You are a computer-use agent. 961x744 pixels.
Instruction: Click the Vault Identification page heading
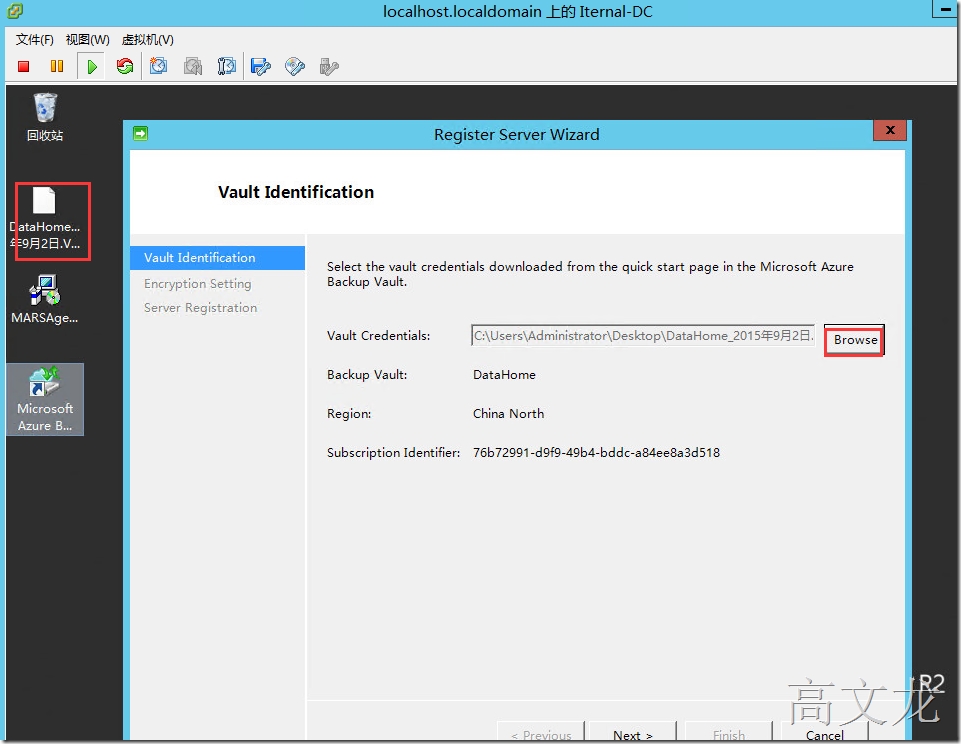coord(296,192)
